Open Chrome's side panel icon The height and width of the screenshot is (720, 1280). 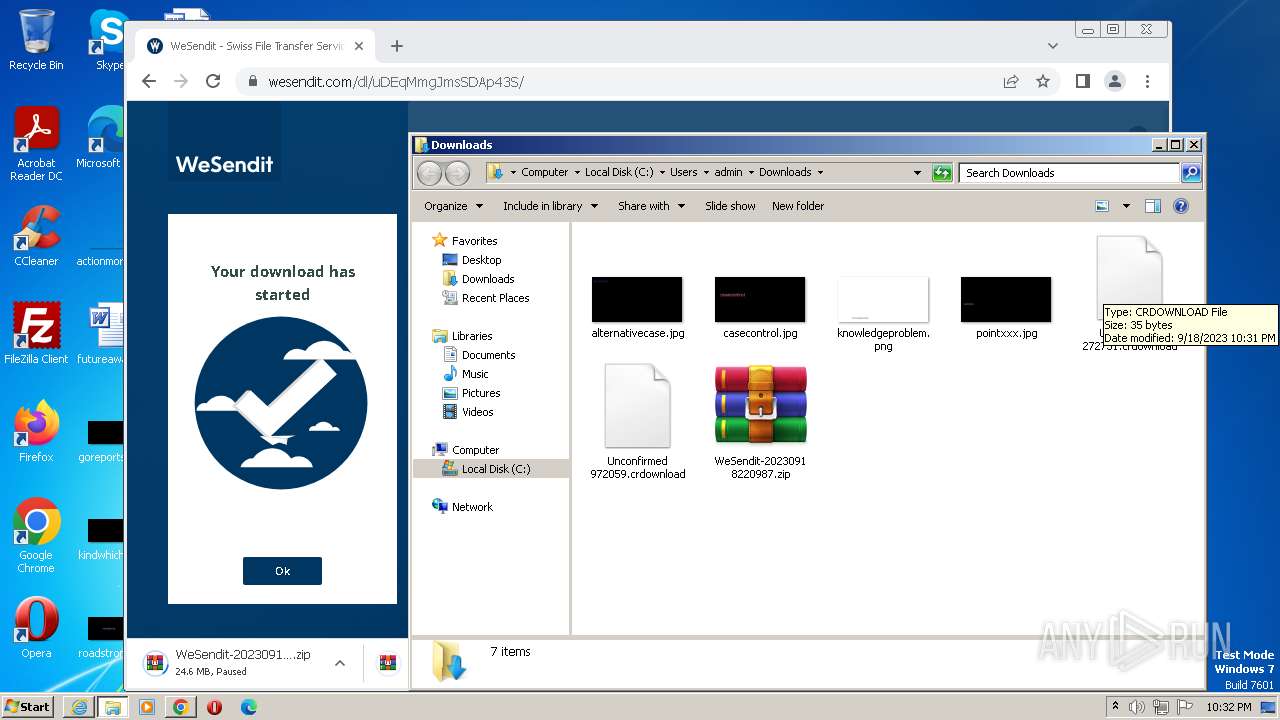[1082, 81]
